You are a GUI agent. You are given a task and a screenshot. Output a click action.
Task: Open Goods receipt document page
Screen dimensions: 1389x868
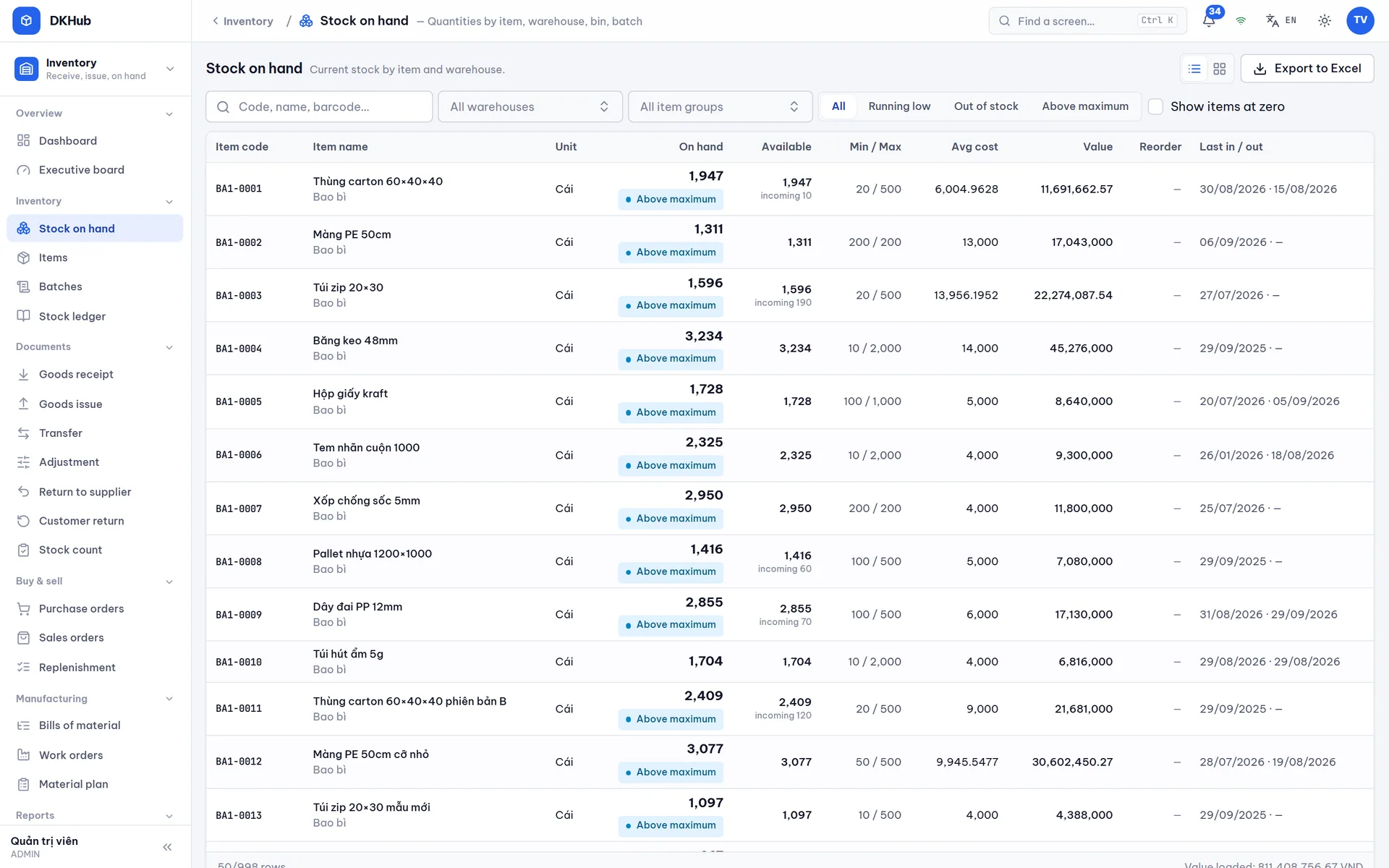click(x=95, y=374)
